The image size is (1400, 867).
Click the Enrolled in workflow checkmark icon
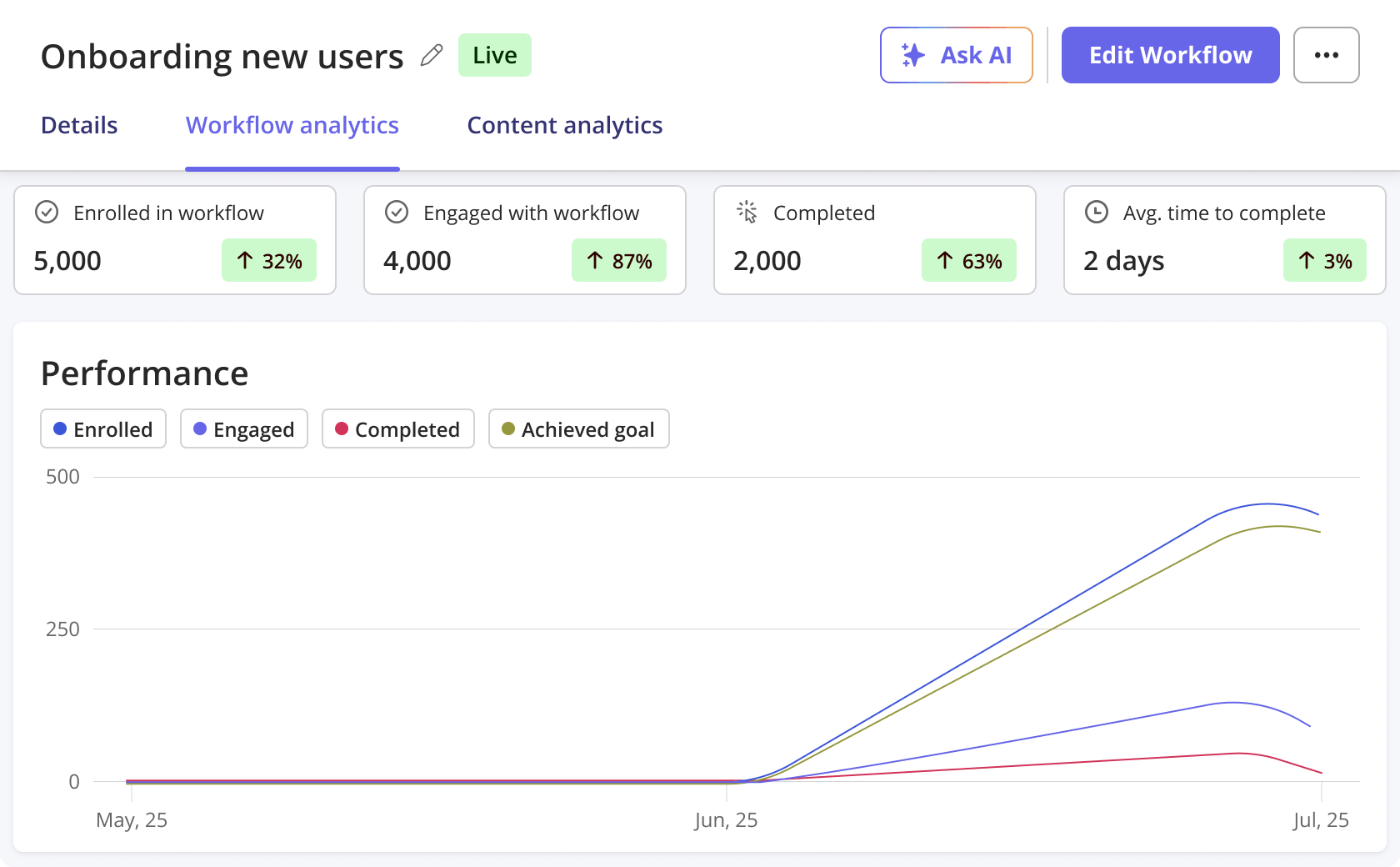[47, 213]
